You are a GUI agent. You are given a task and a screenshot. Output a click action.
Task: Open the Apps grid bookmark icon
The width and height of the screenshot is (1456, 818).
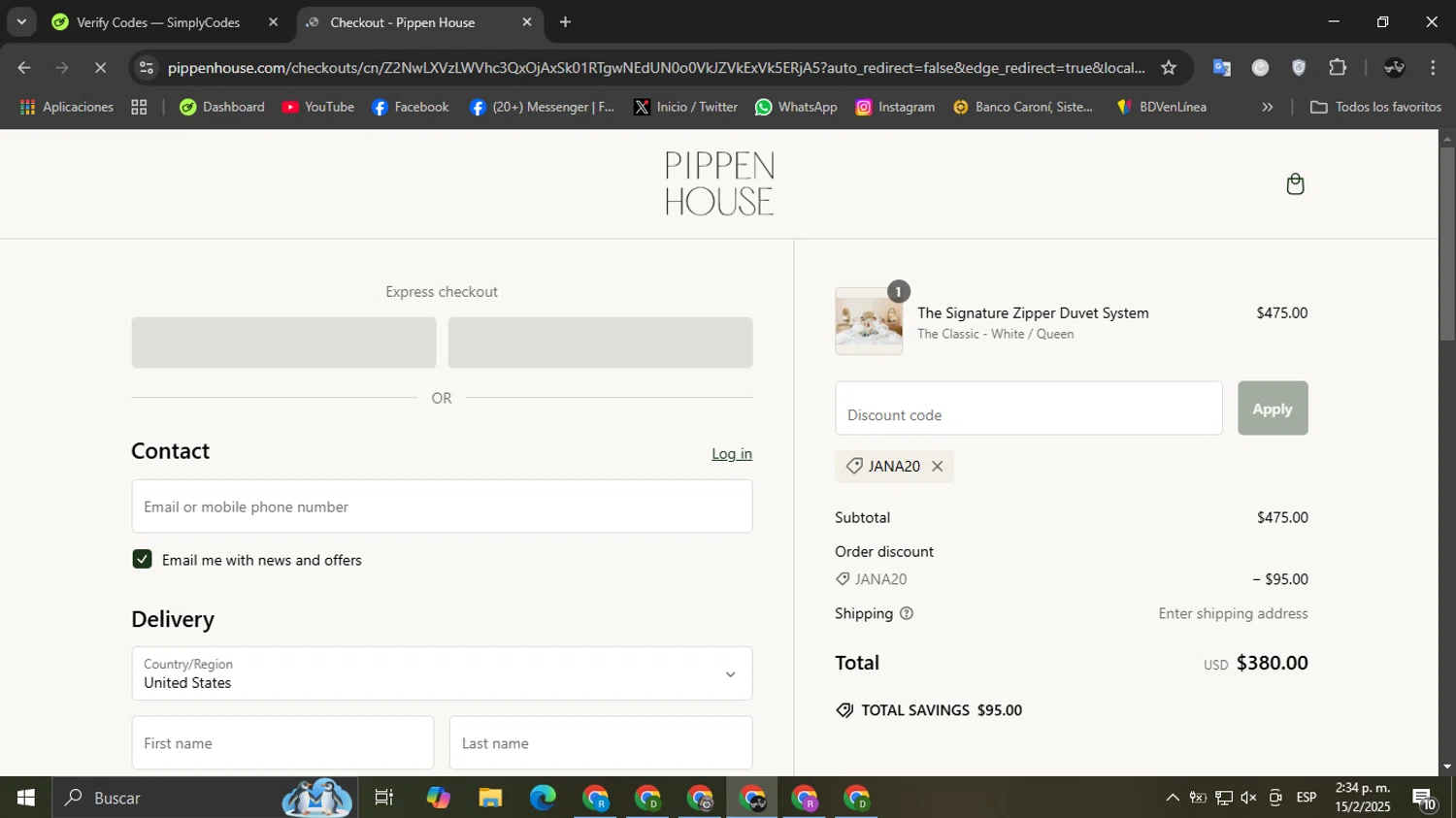coord(139,108)
